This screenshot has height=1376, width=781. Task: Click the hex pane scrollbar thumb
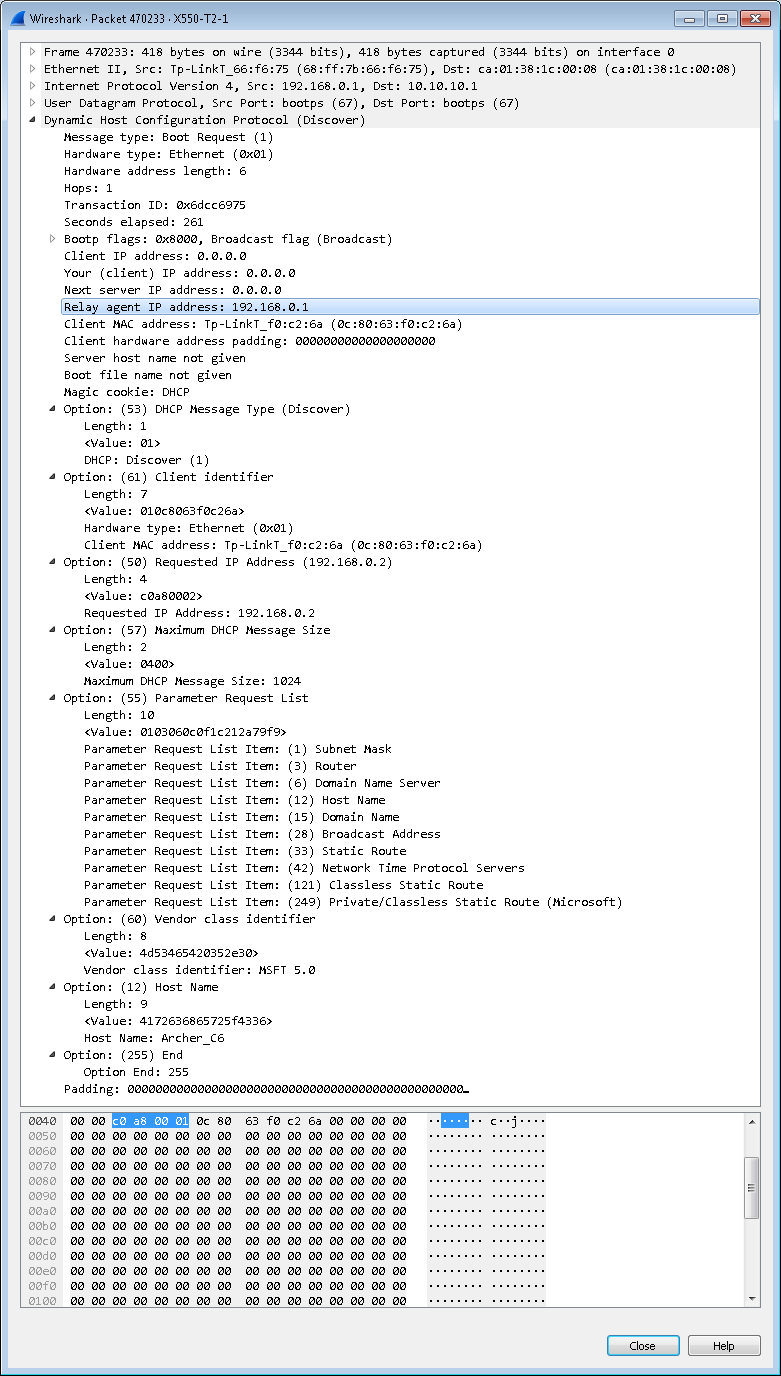[x=753, y=1188]
